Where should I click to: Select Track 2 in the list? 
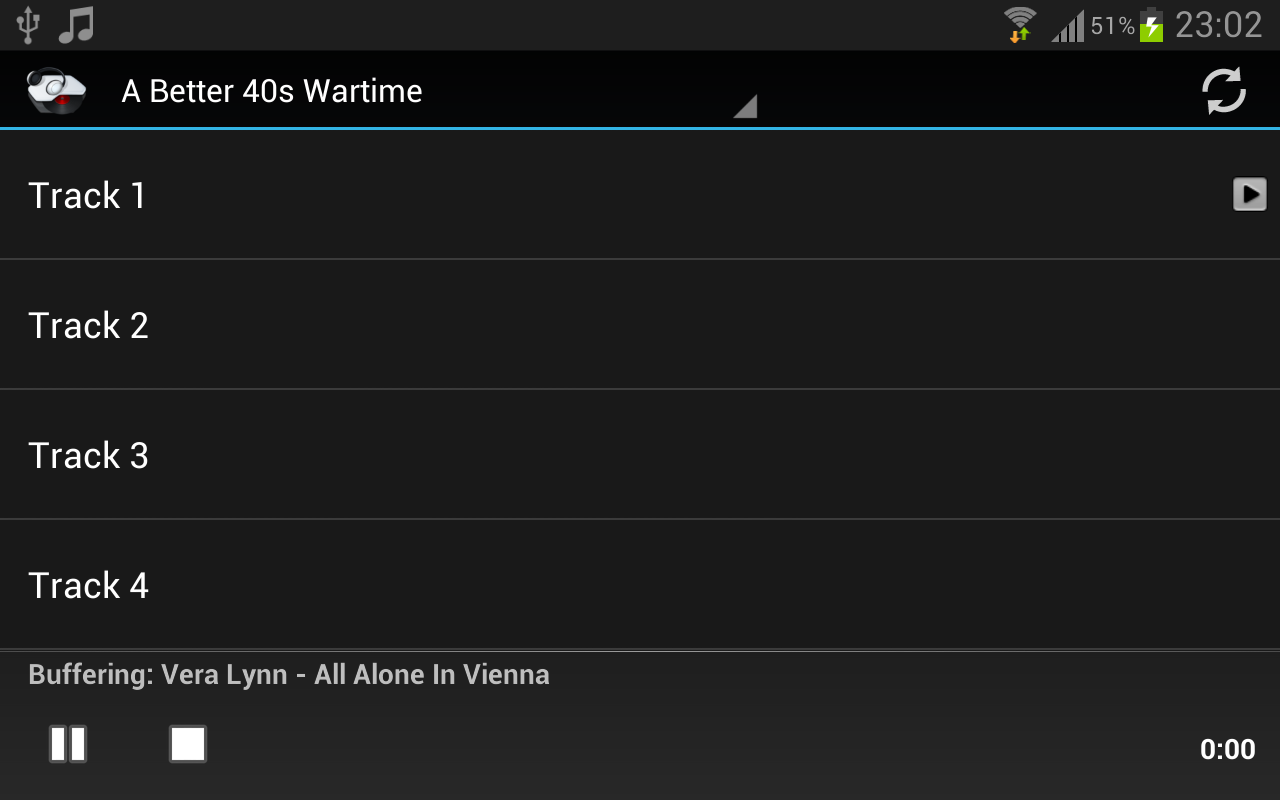click(640, 324)
